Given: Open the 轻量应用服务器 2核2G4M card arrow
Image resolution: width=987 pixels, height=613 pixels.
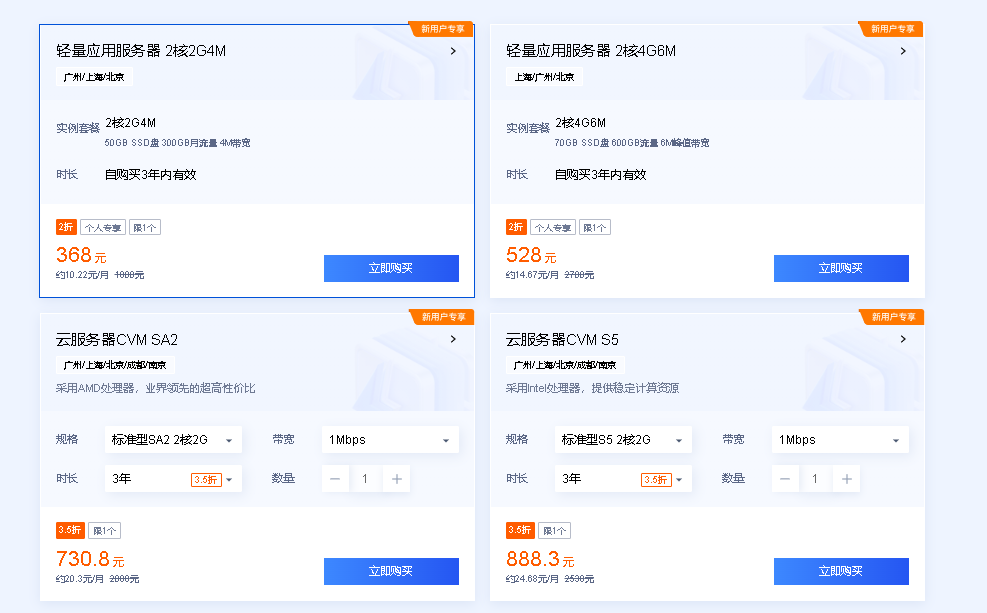Looking at the screenshot, I should click(453, 51).
